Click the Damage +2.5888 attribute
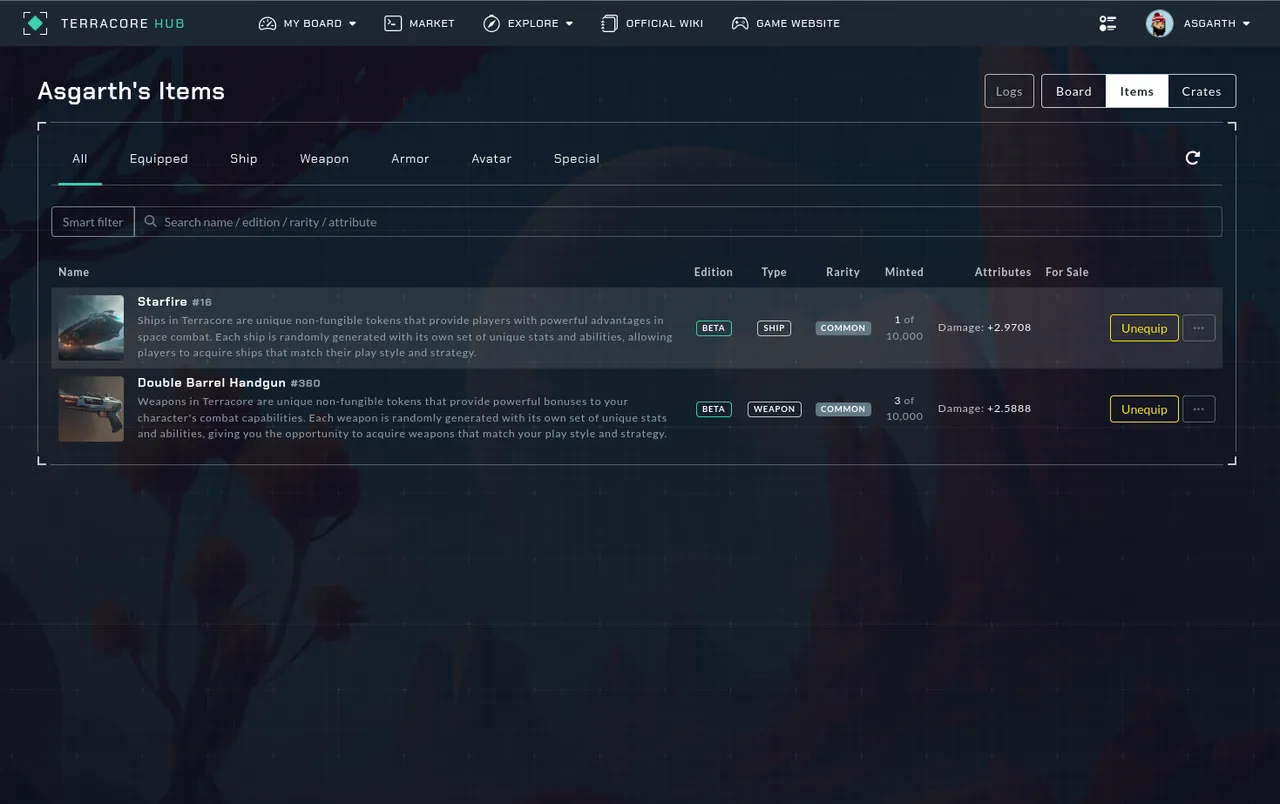This screenshot has height=804, width=1280. (x=984, y=409)
